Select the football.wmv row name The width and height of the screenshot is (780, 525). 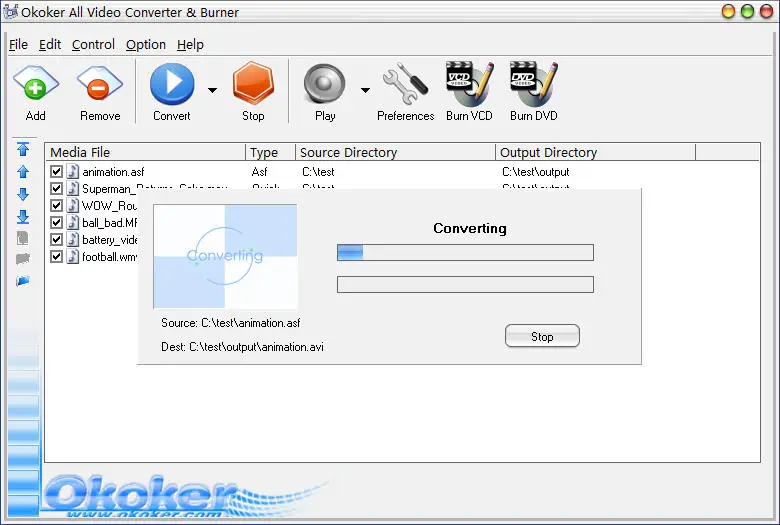(109, 257)
